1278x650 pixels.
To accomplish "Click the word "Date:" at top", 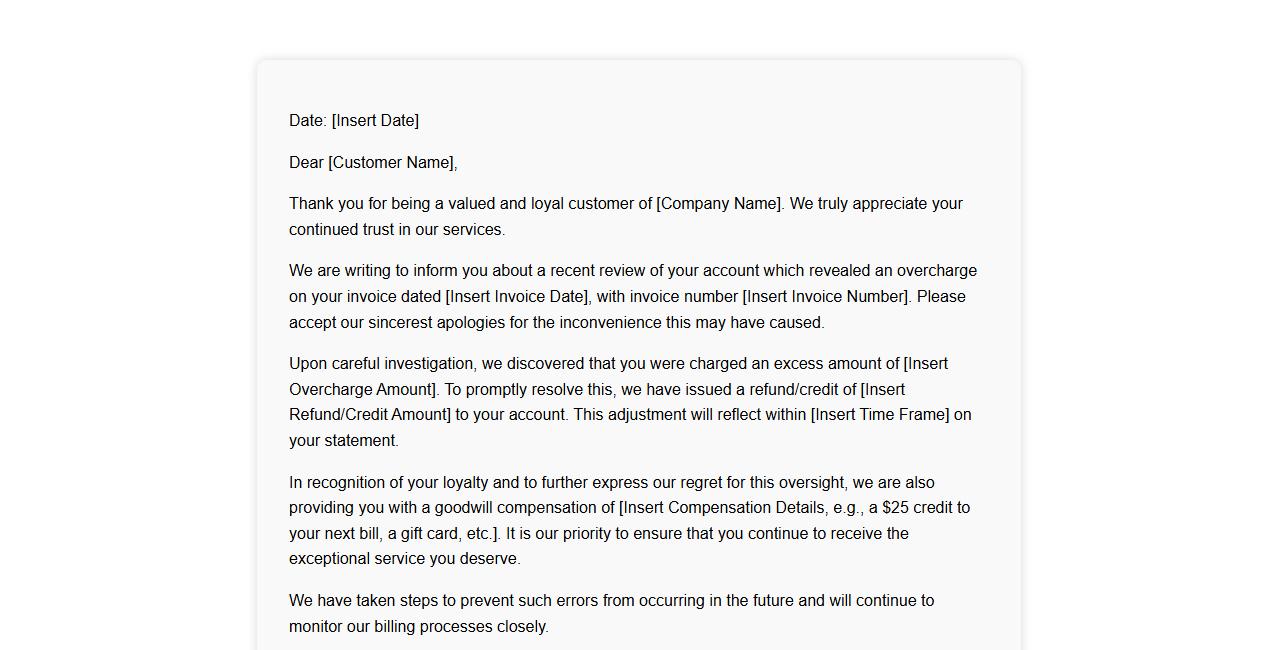I will tap(308, 121).
